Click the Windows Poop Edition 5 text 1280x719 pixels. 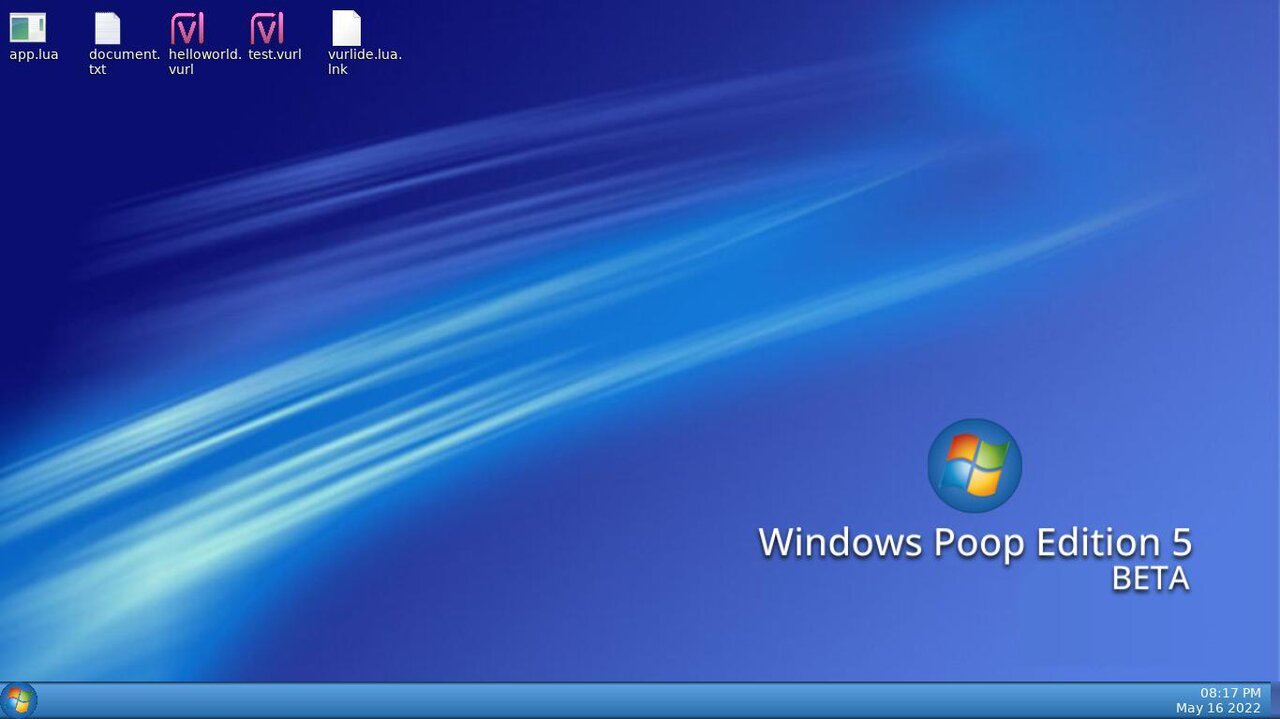975,542
